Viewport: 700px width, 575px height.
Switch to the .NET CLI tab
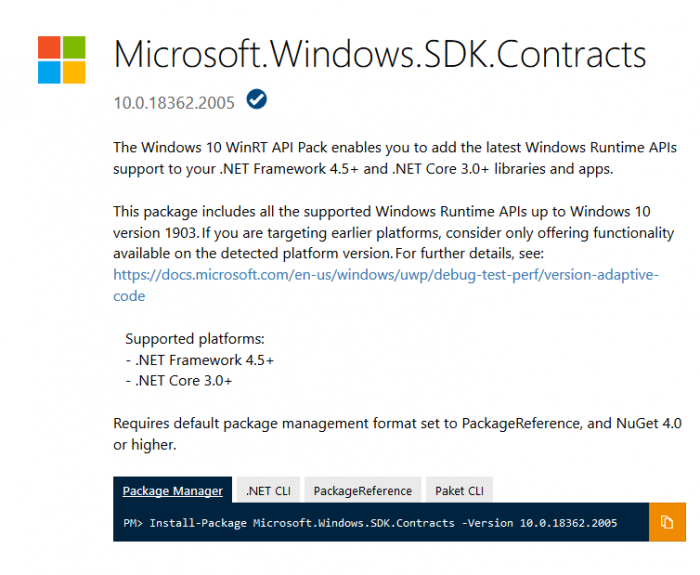[x=268, y=491]
